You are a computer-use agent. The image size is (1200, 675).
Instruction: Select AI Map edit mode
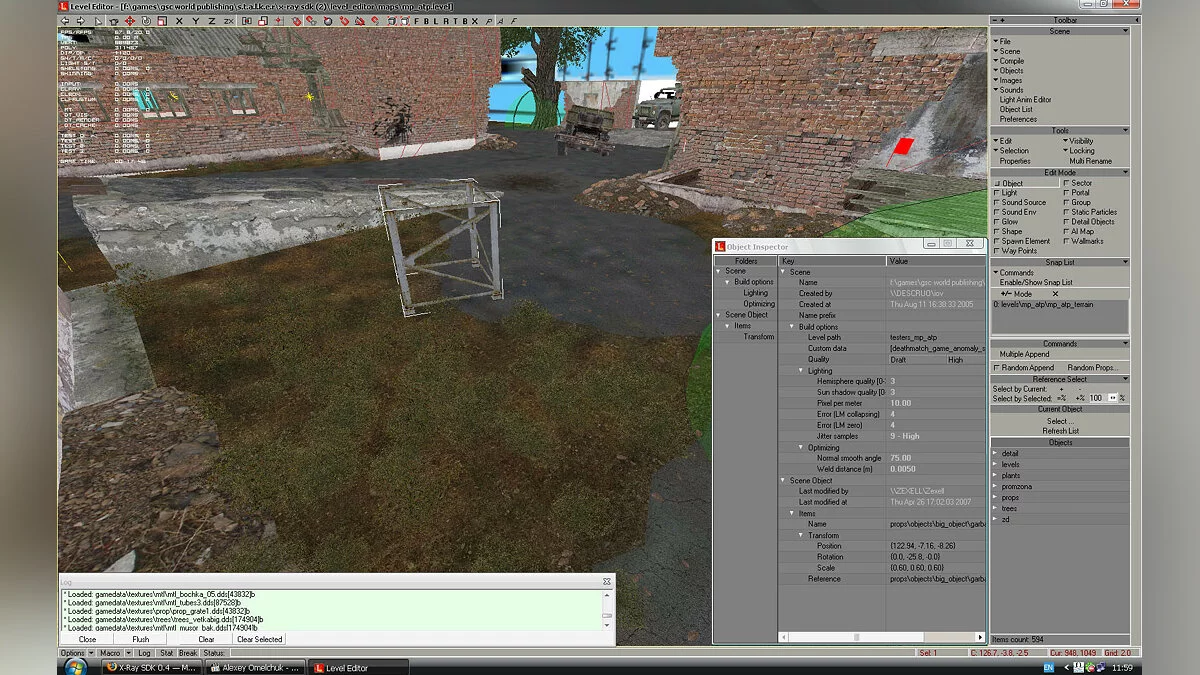click(x=1079, y=231)
